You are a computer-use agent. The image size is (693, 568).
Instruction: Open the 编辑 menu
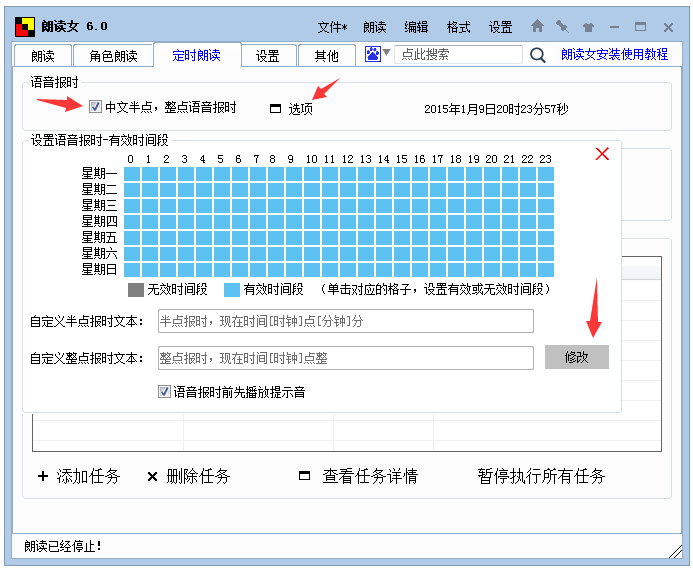416,27
